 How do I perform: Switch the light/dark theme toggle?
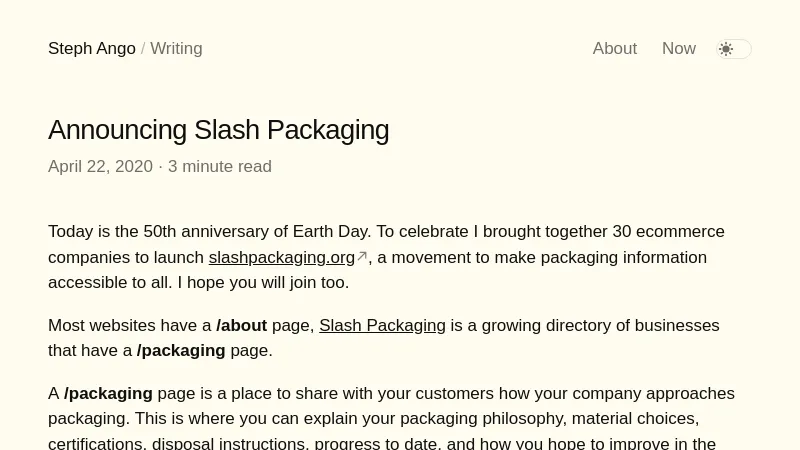pos(735,49)
